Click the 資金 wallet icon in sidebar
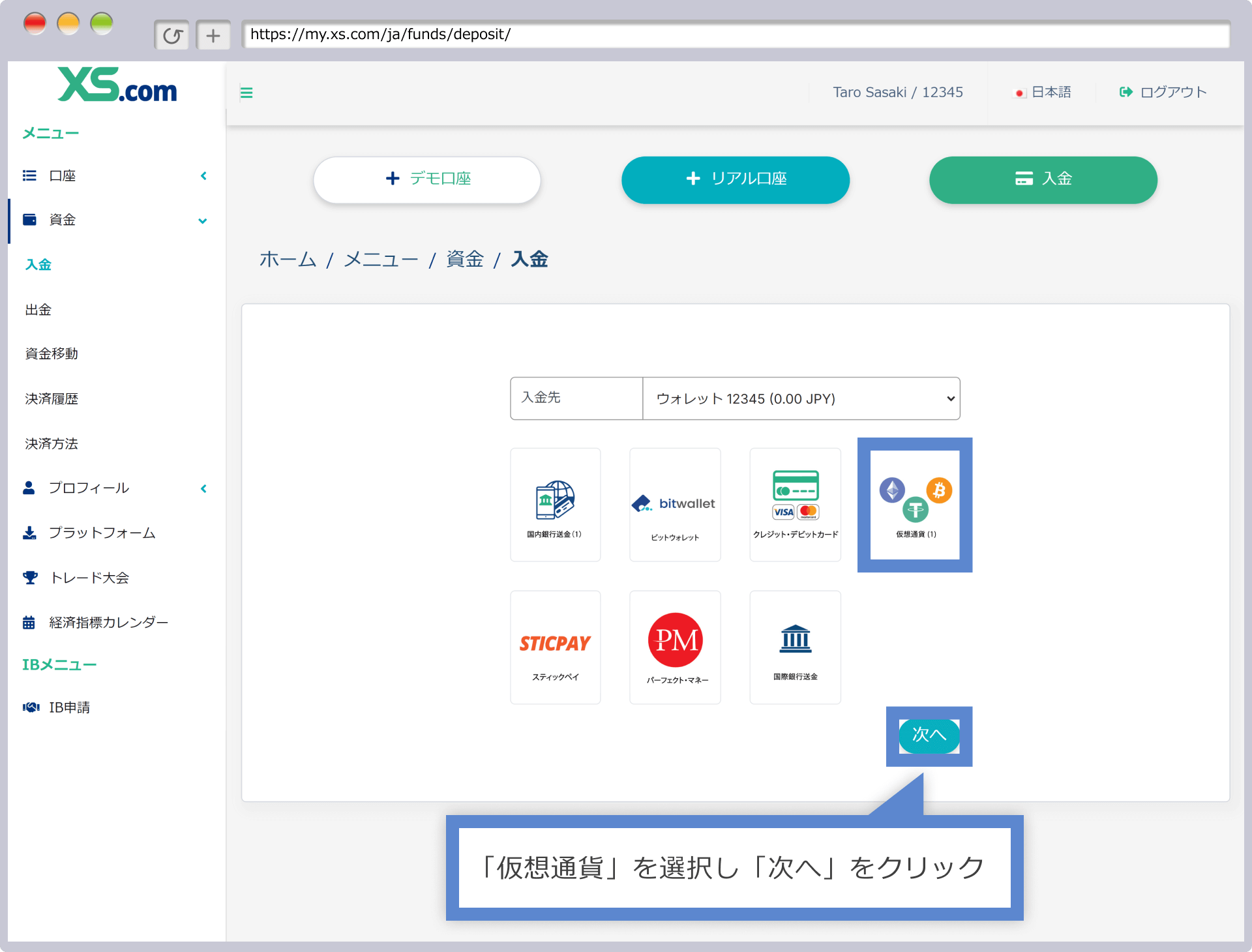 click(29, 220)
